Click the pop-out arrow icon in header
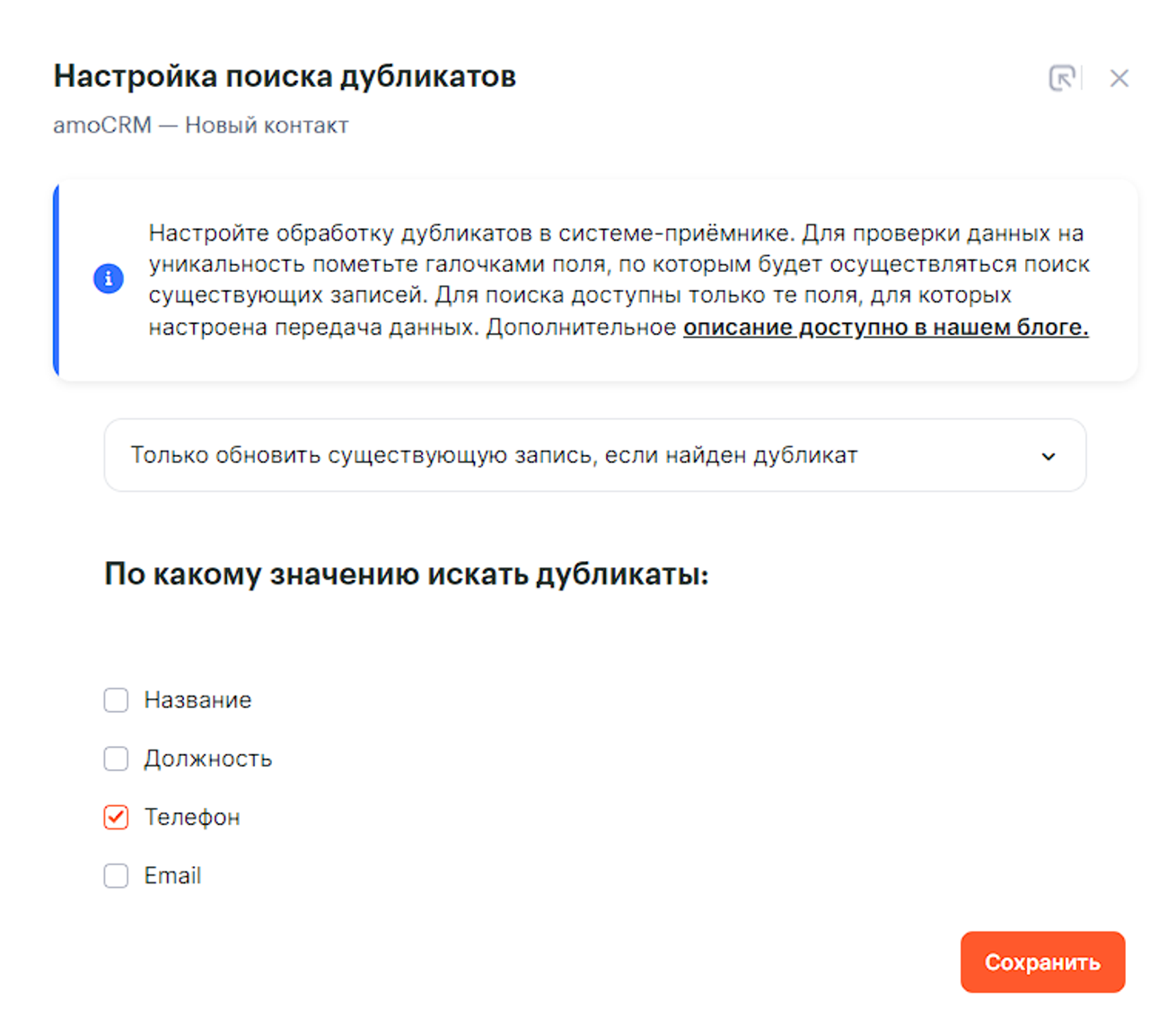Screen dimensions: 1176x1026 coord(1062,78)
